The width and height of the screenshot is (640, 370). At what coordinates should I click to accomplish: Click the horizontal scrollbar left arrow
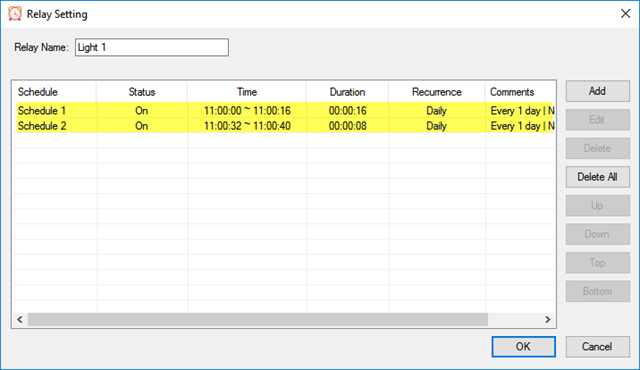pyautogui.click(x=20, y=319)
